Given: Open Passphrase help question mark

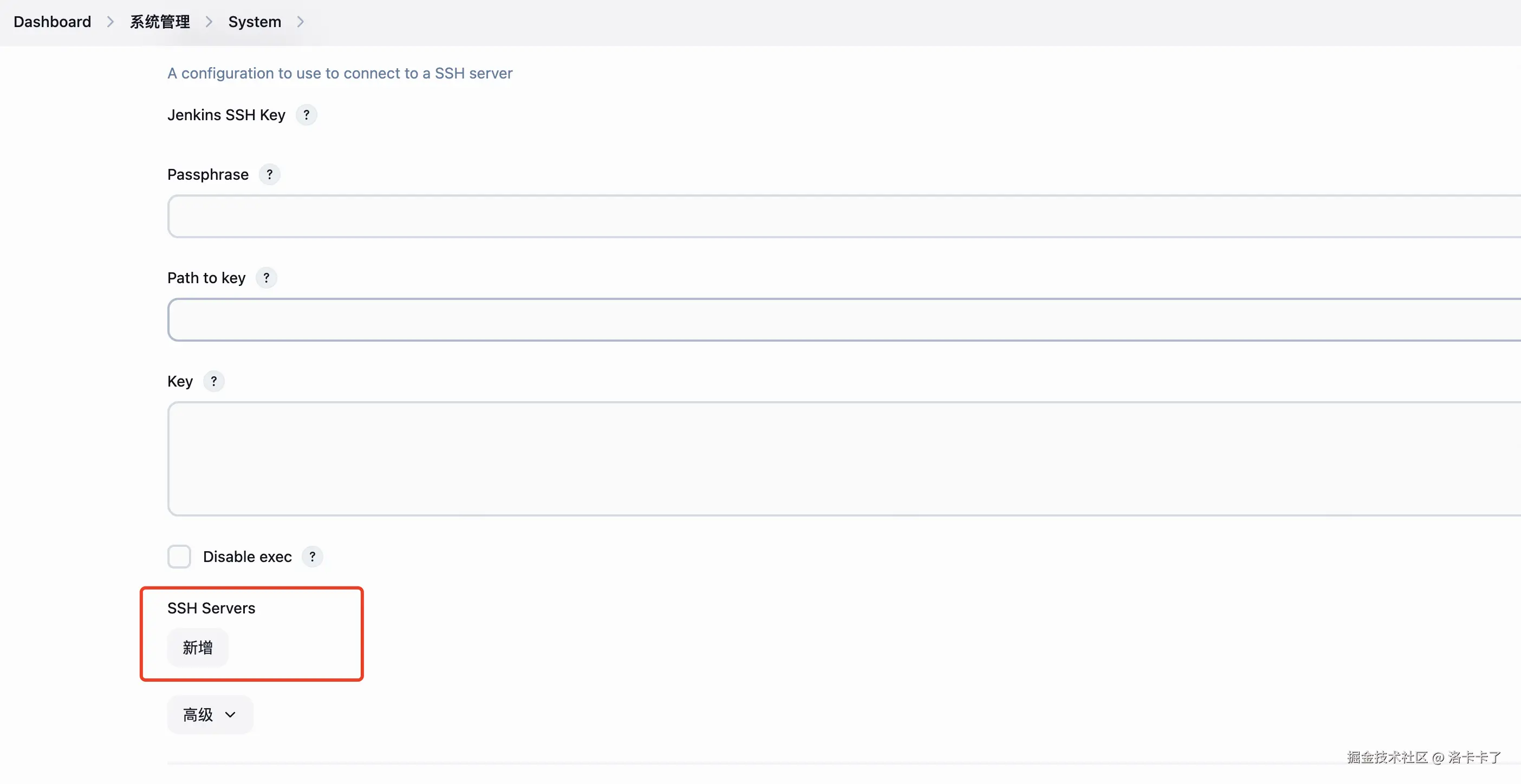Looking at the screenshot, I should pyautogui.click(x=269, y=174).
